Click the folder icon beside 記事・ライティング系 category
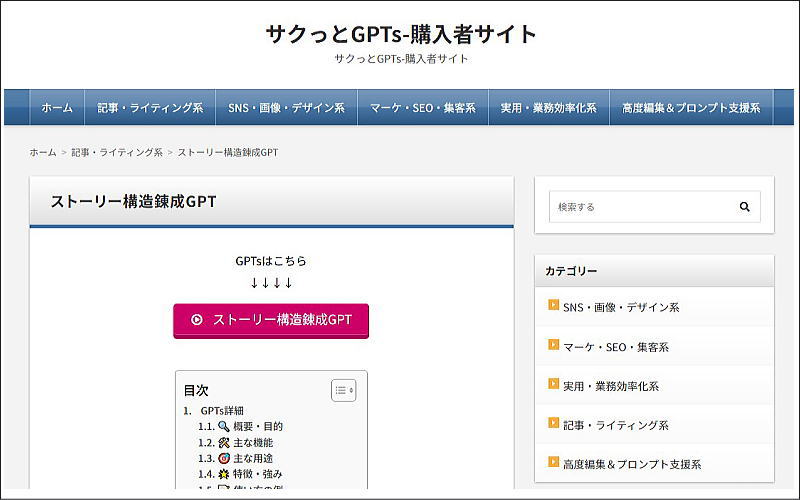This screenshot has height=500, width=800. pyautogui.click(x=553, y=424)
